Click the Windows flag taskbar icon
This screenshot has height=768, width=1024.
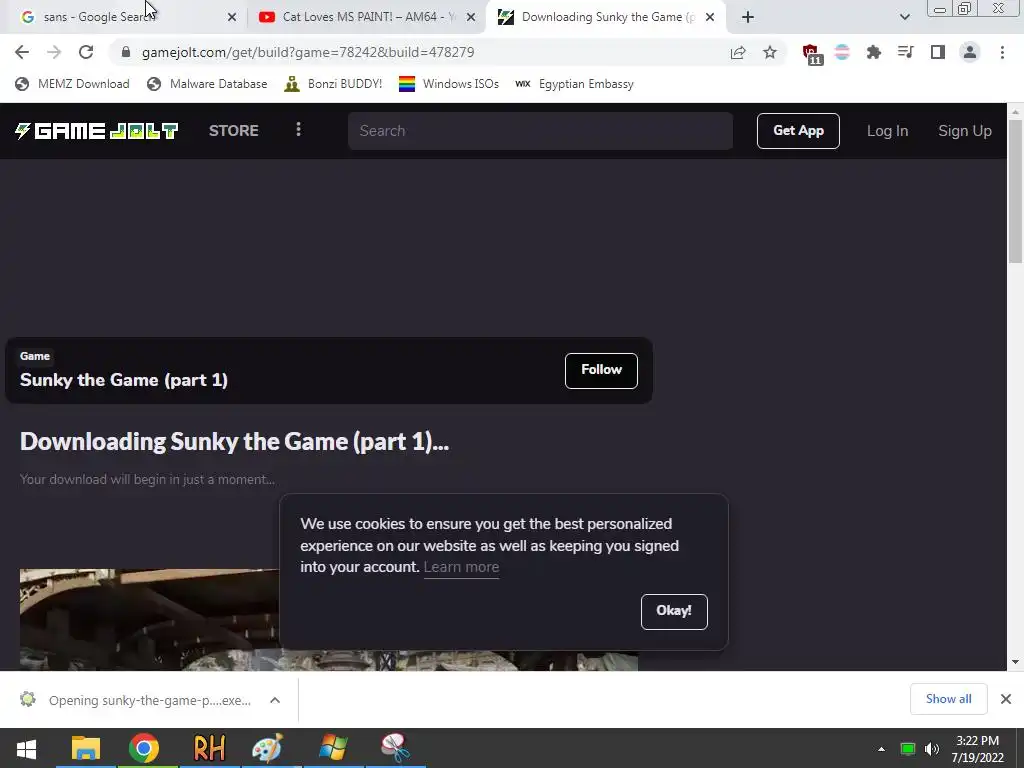pyautogui.click(x=333, y=748)
